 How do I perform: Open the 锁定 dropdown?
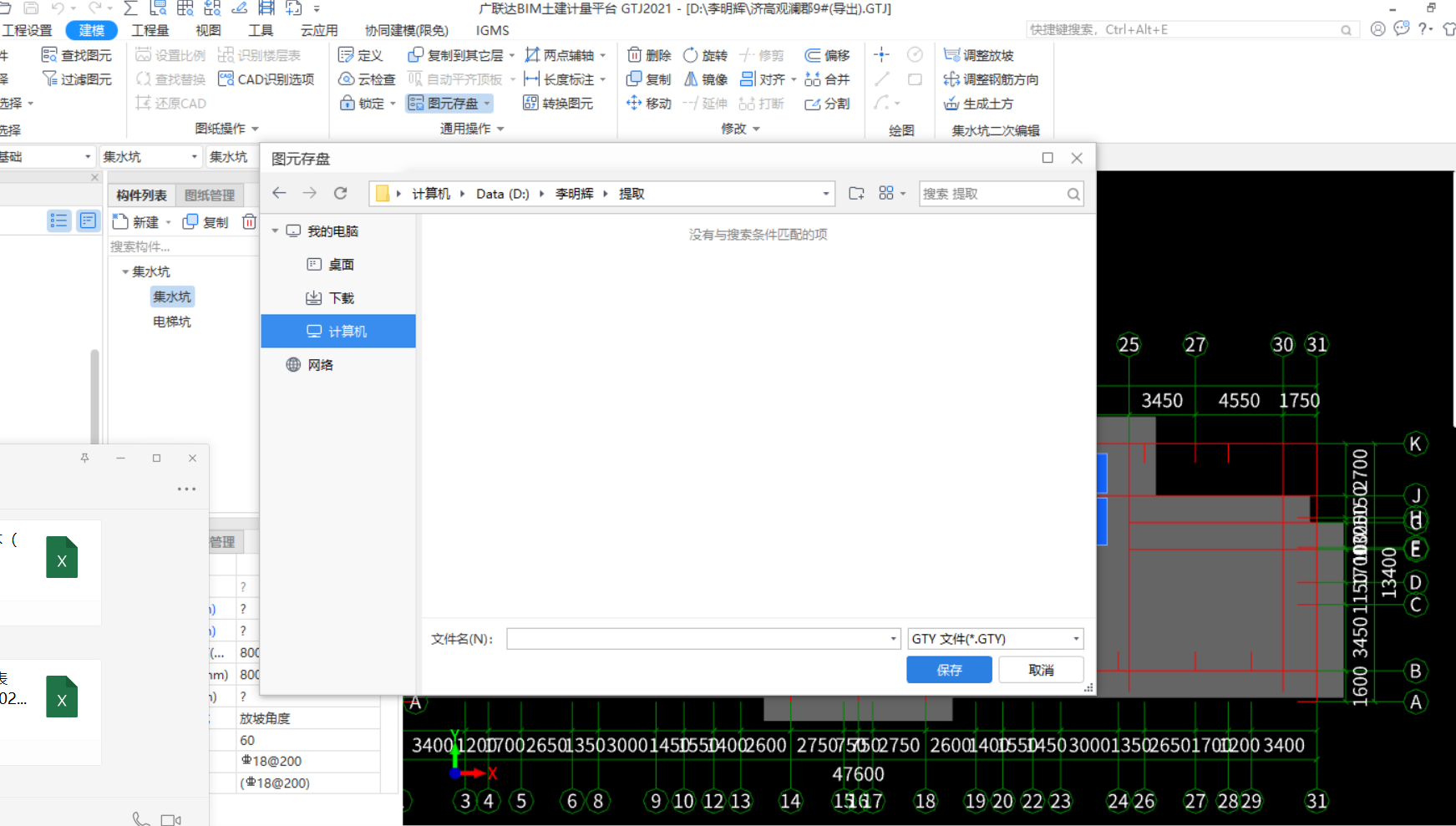point(393,104)
